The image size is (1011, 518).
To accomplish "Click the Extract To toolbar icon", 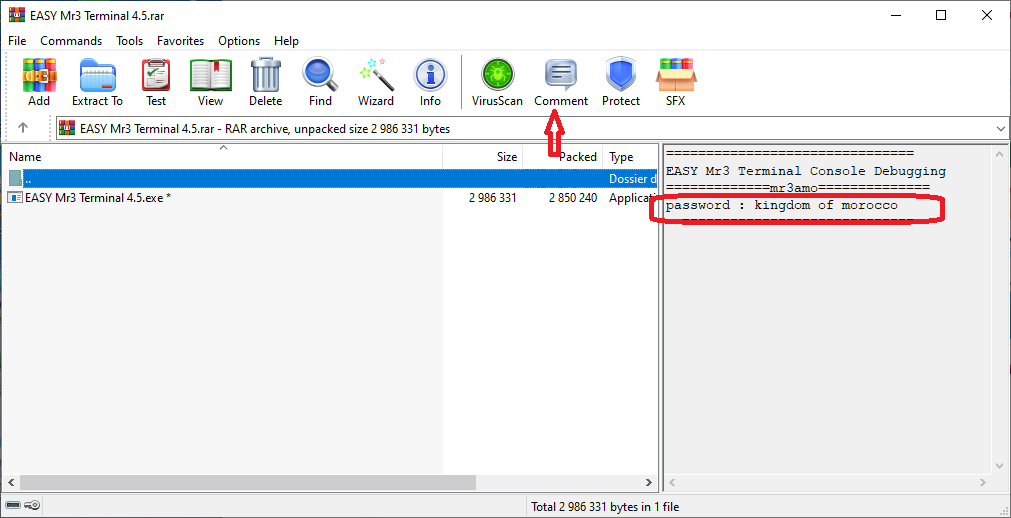I will click(97, 75).
